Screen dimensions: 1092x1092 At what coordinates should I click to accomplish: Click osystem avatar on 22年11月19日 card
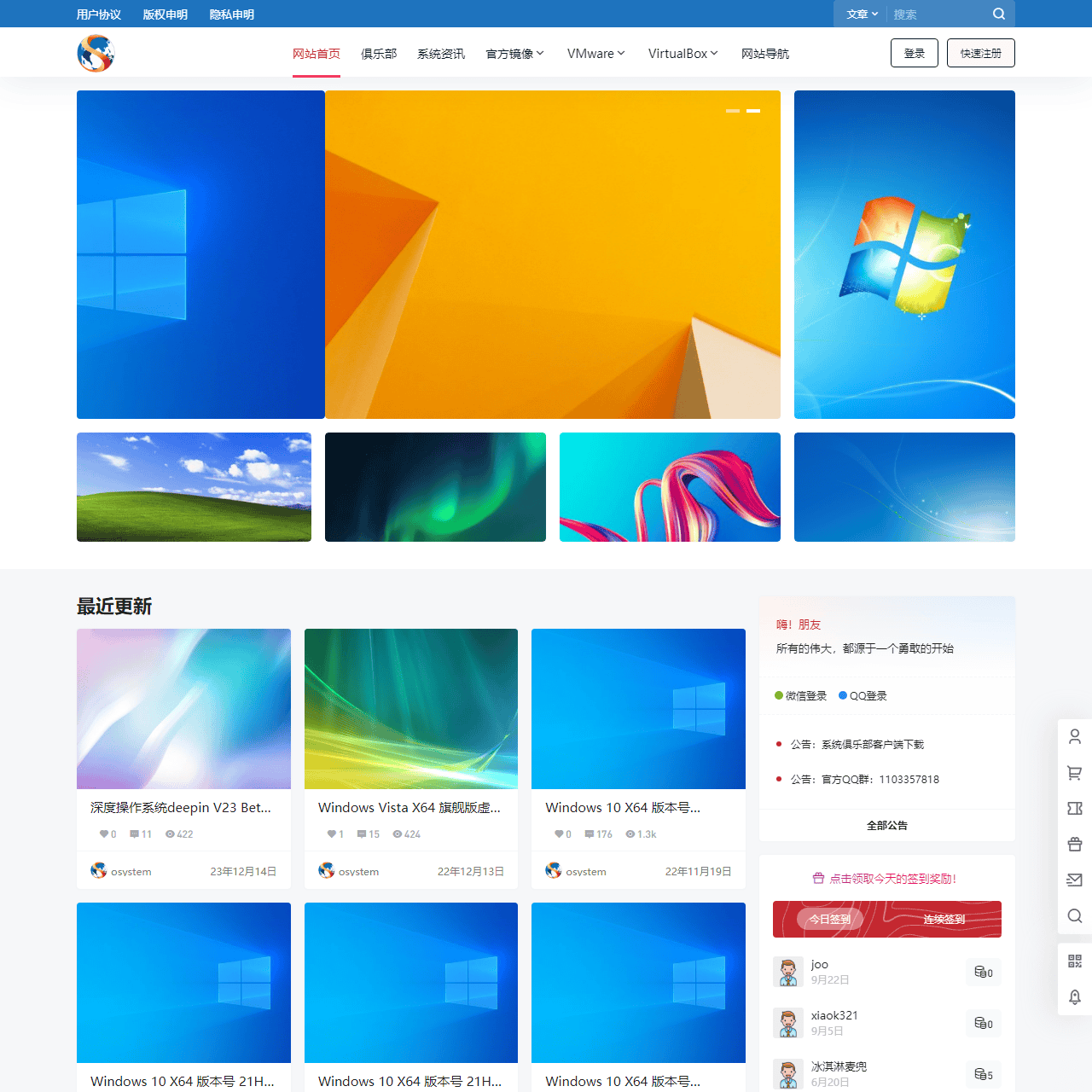(x=554, y=870)
